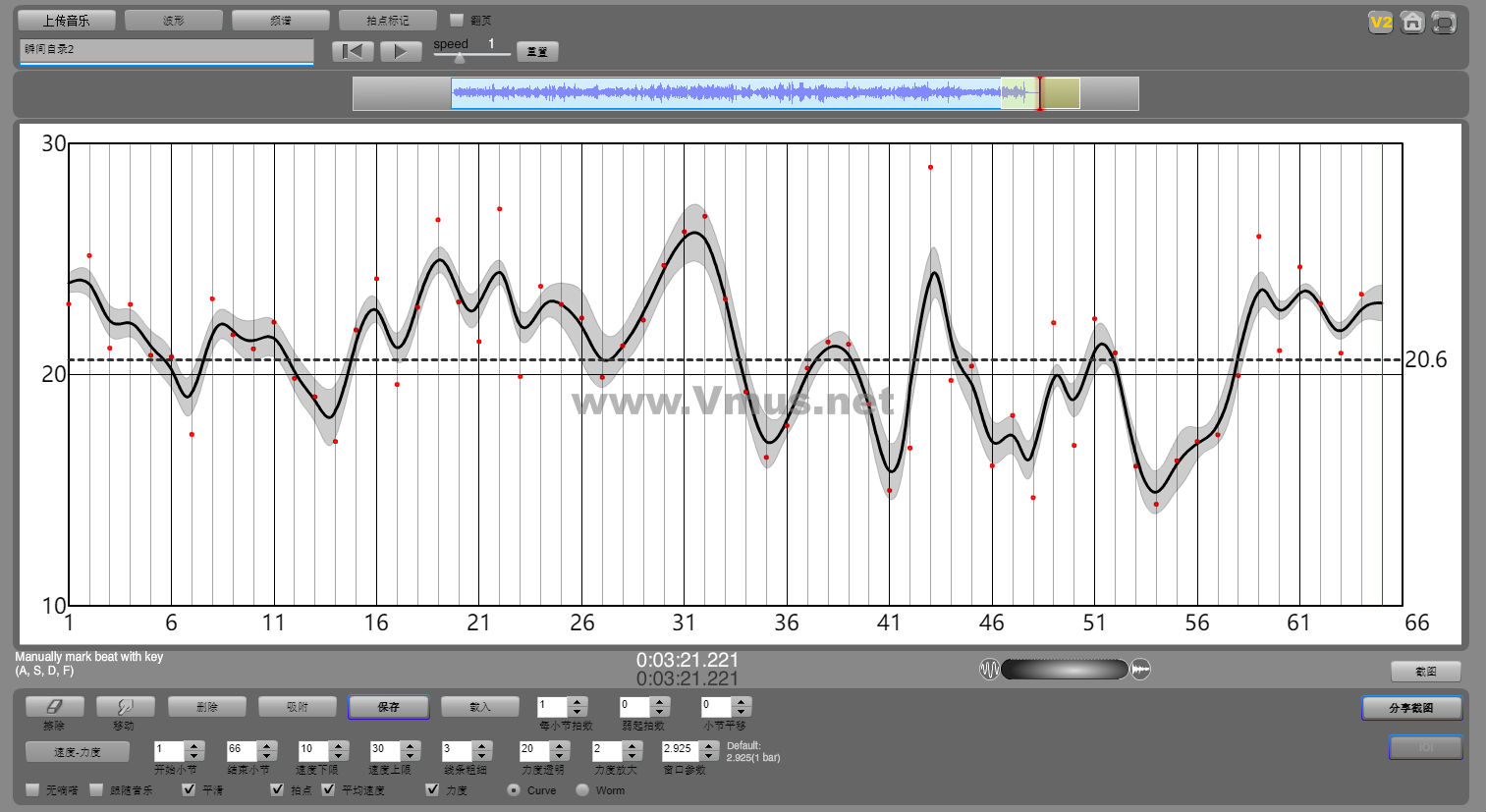Click the speed reset (重置) button

(537, 52)
